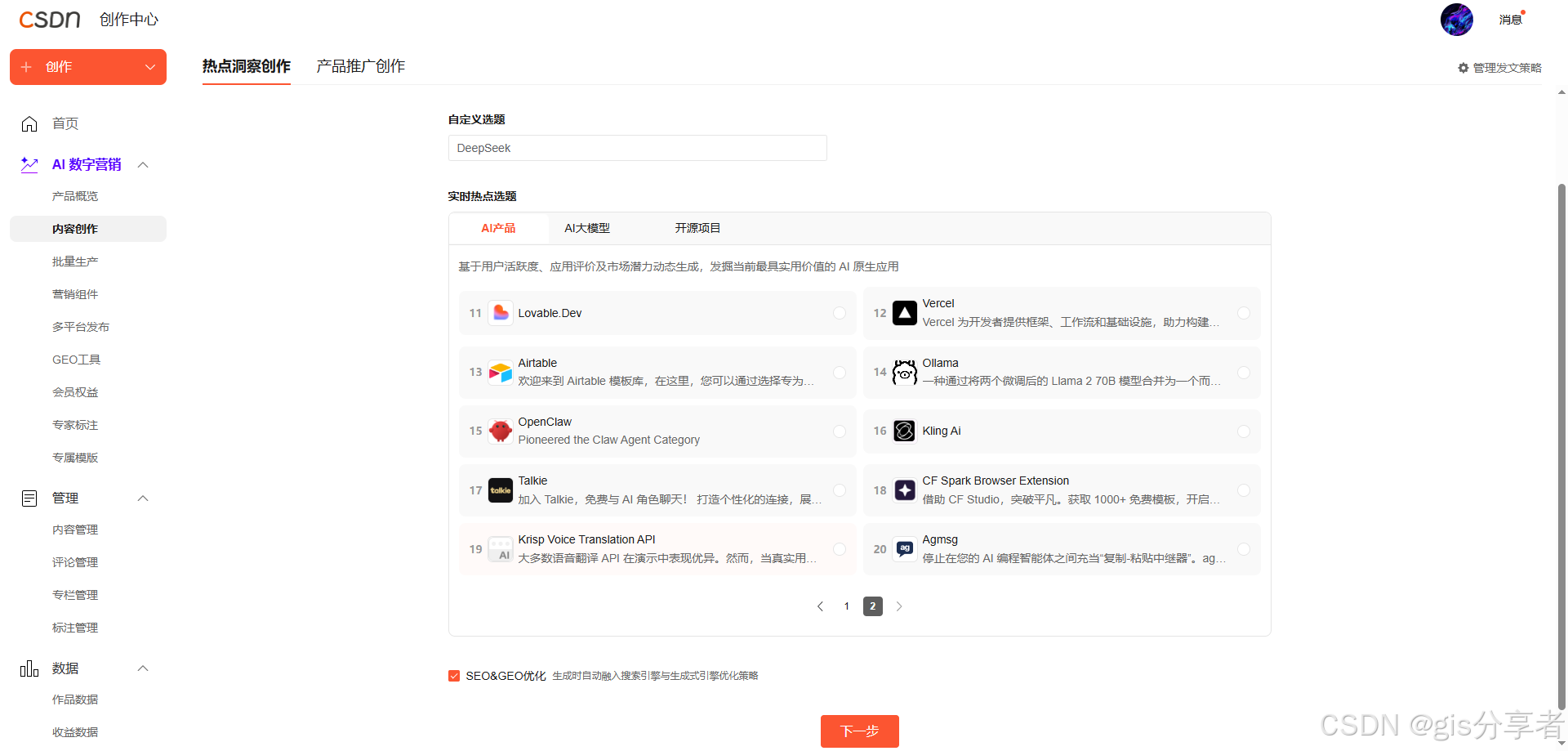
Task: Click the plus icon on 创作 button
Action: (26, 67)
